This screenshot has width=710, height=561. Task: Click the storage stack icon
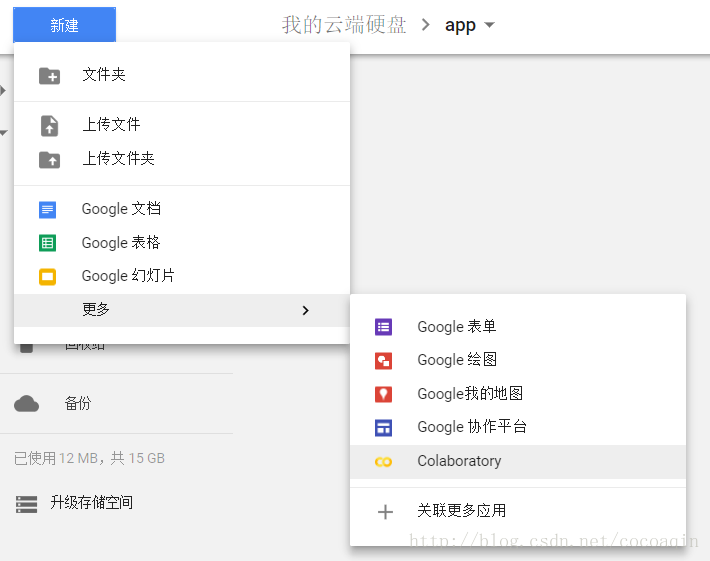(26, 504)
